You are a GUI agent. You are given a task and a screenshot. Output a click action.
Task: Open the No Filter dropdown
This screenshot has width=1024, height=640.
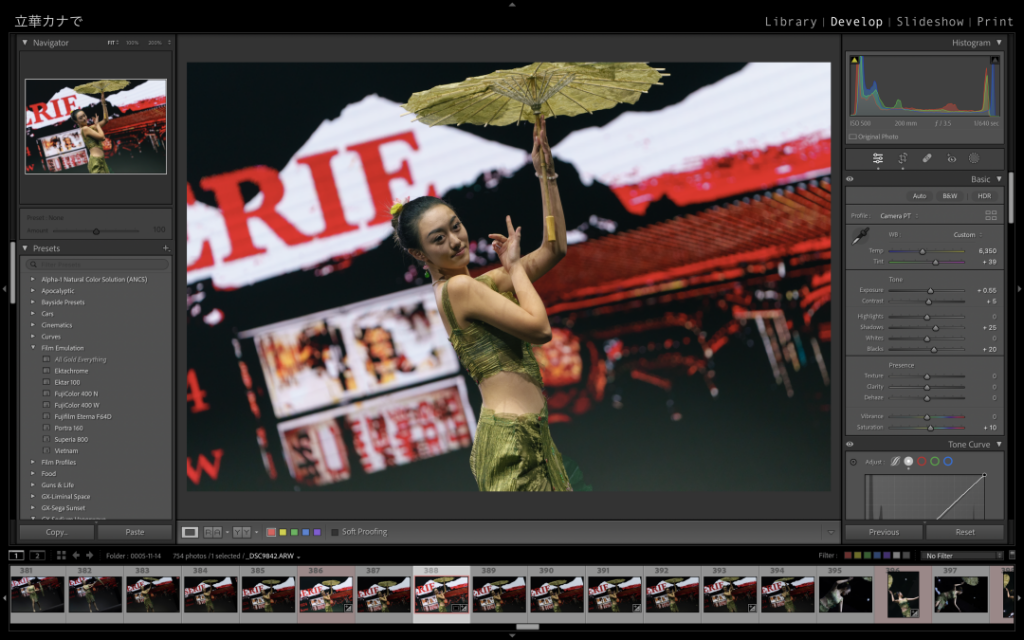pos(963,556)
